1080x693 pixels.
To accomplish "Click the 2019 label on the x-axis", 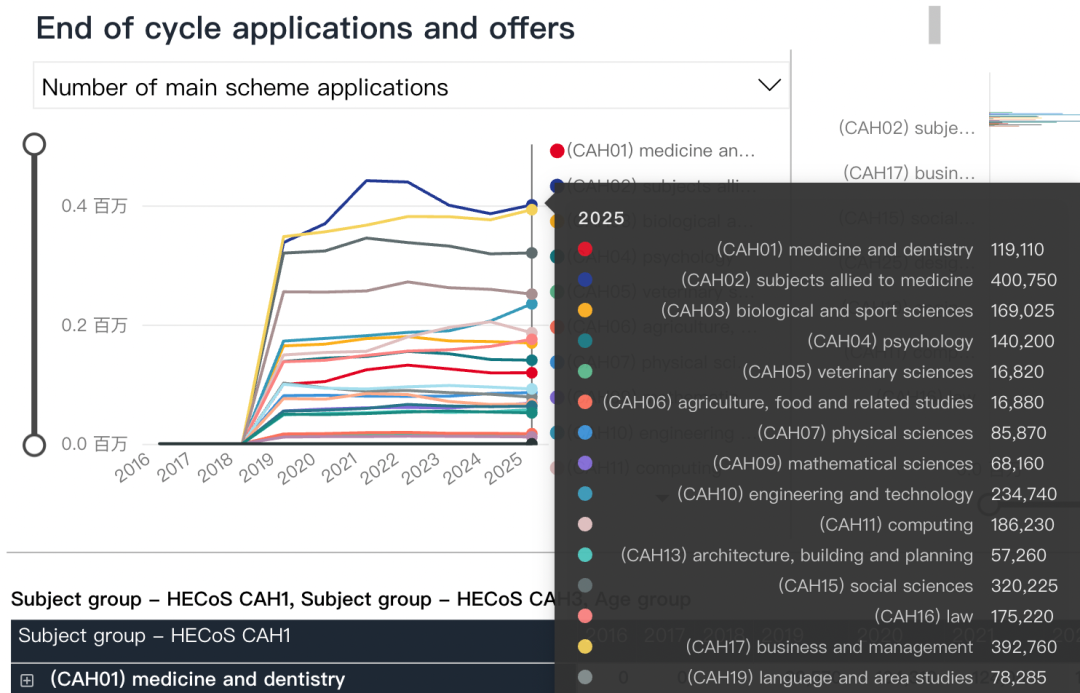I will pyautogui.click(x=259, y=468).
